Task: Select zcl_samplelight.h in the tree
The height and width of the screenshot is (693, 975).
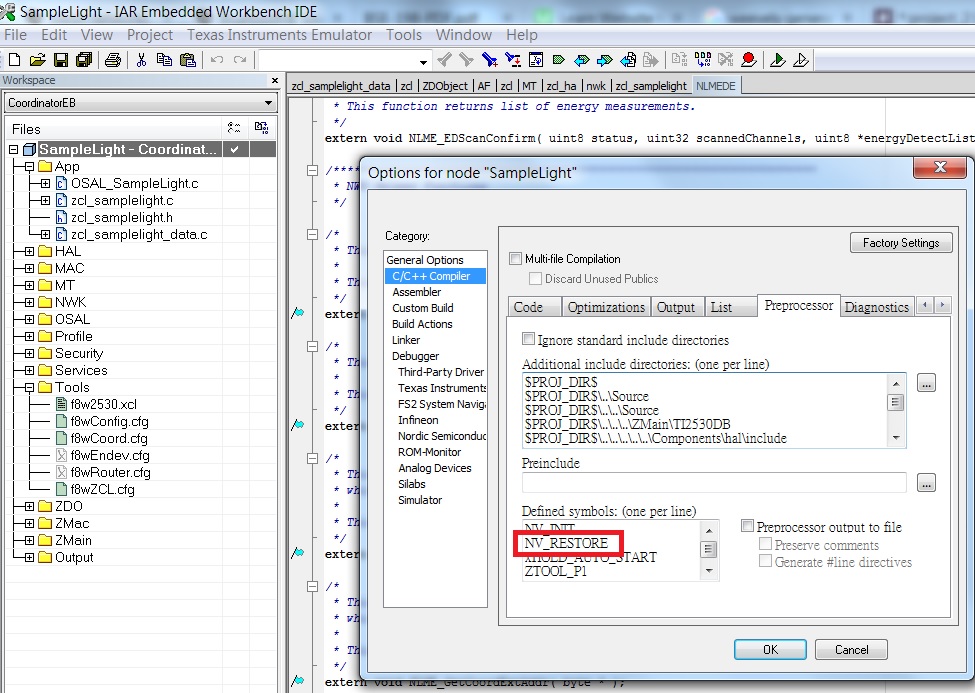Action: 122,218
